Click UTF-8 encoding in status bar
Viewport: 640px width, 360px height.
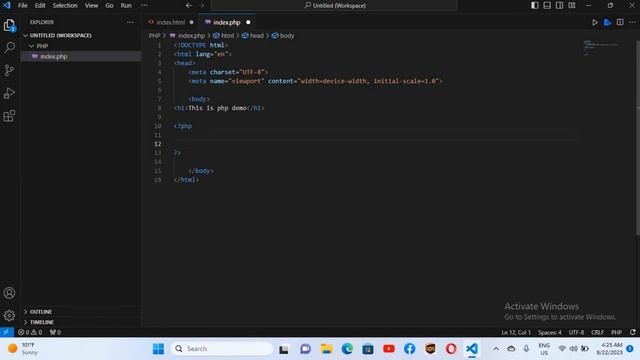[576, 332]
